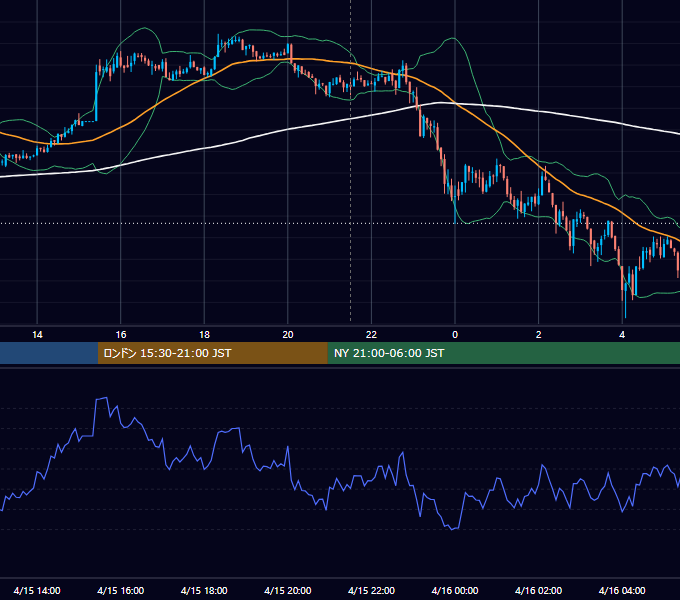Click the 2 hour axis label
Image resolution: width=680 pixels, height=600 pixels.
pyautogui.click(x=539, y=335)
